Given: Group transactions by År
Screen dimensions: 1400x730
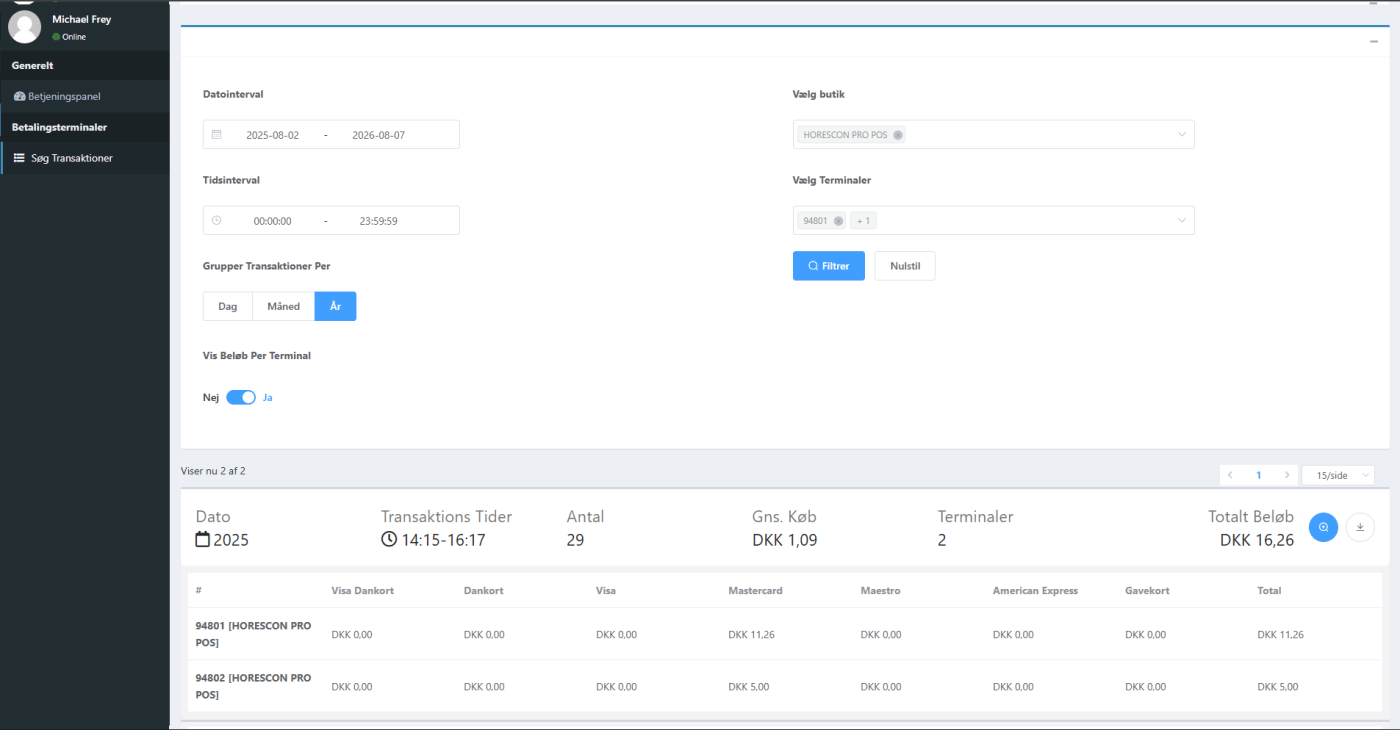Looking at the screenshot, I should (x=335, y=306).
